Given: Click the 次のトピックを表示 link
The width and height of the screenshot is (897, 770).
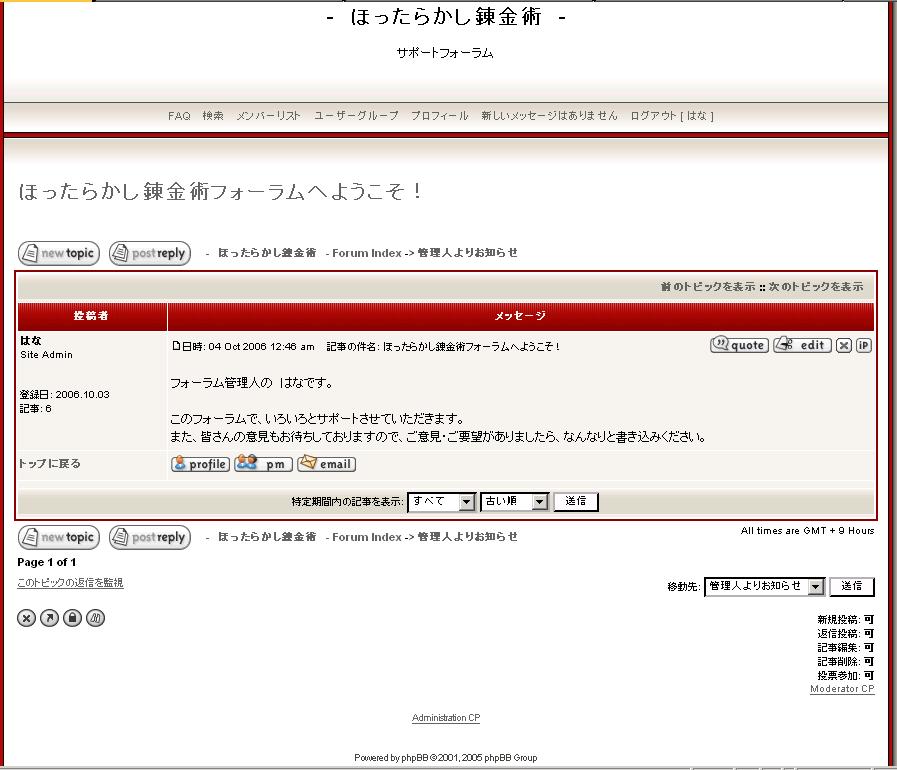Looking at the screenshot, I should point(816,287).
